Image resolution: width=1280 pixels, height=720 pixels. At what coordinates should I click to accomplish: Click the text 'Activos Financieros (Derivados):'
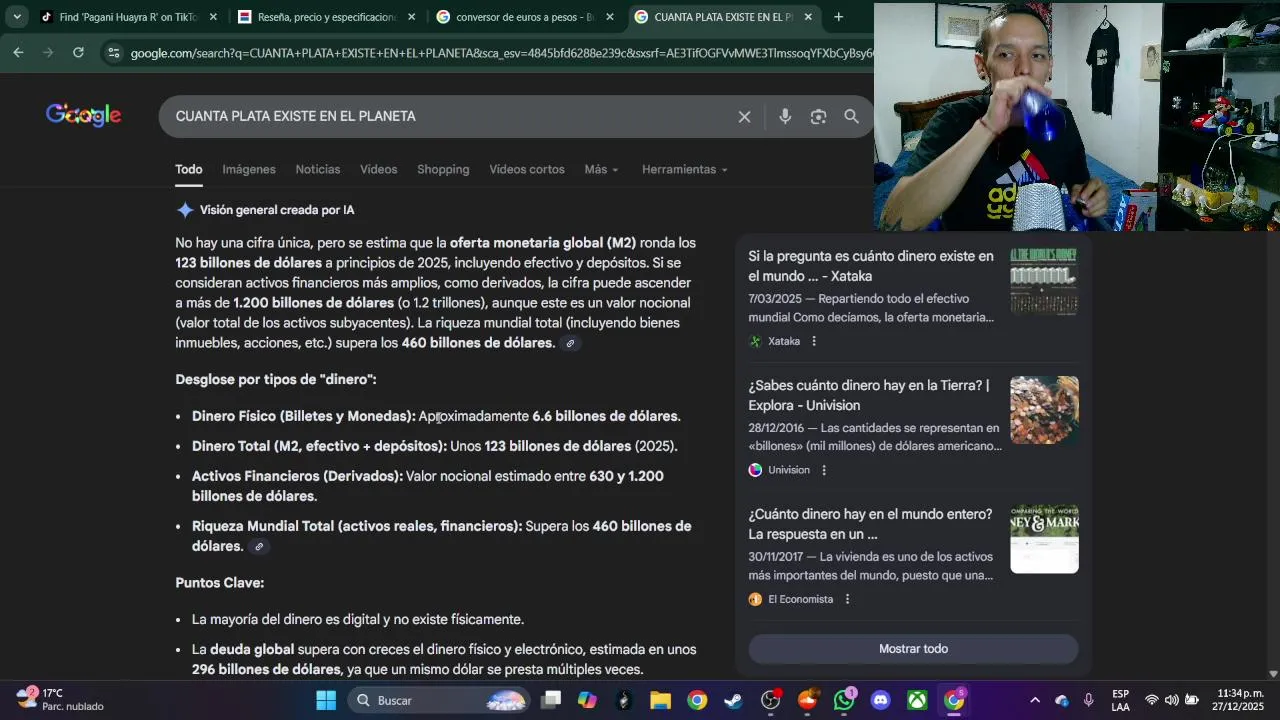(x=297, y=476)
